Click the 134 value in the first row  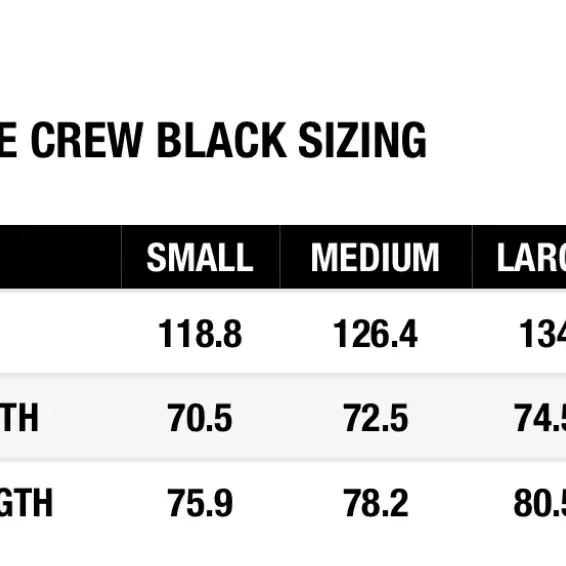pyautogui.click(x=542, y=334)
